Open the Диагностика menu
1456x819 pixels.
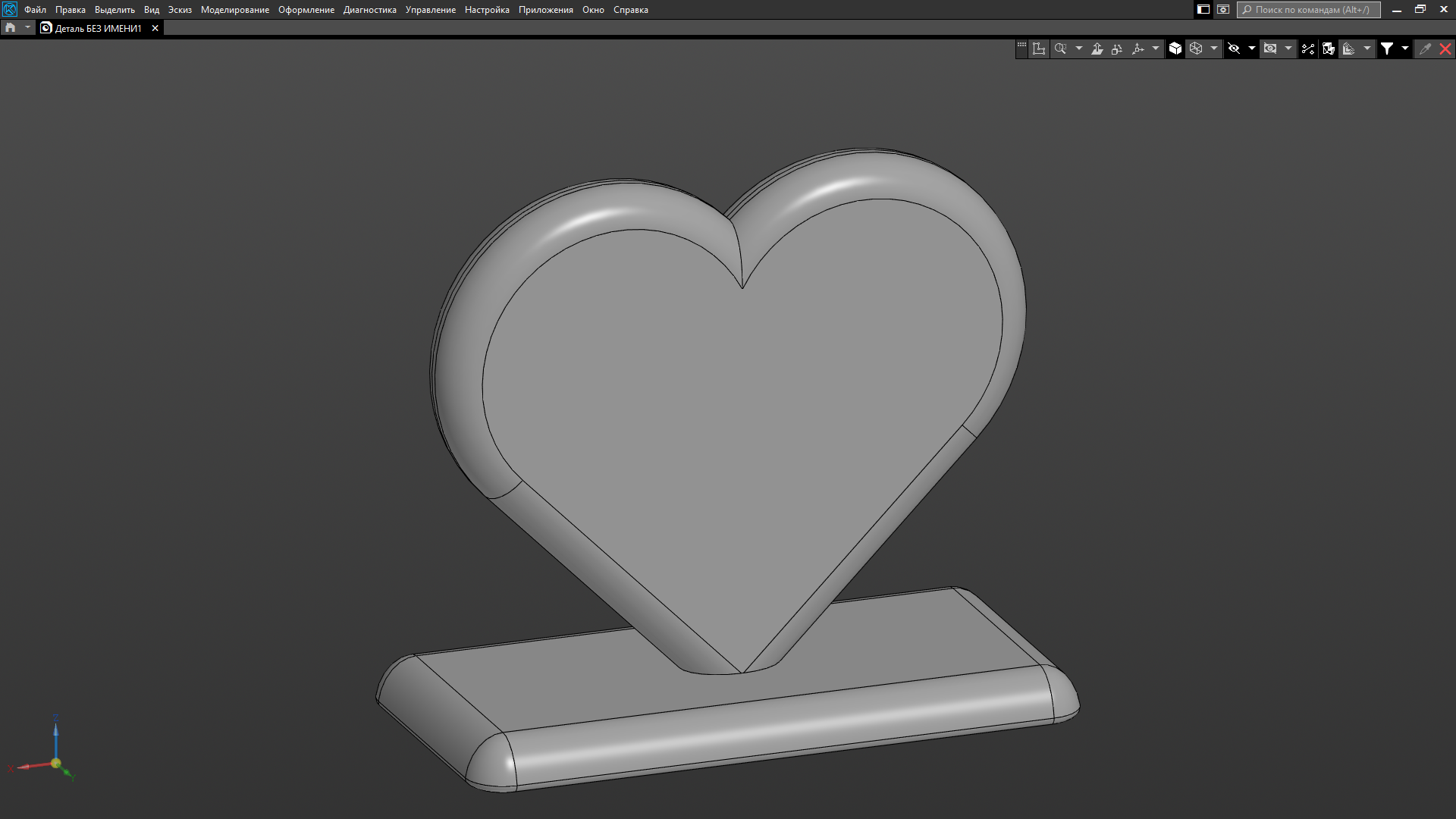tap(369, 10)
